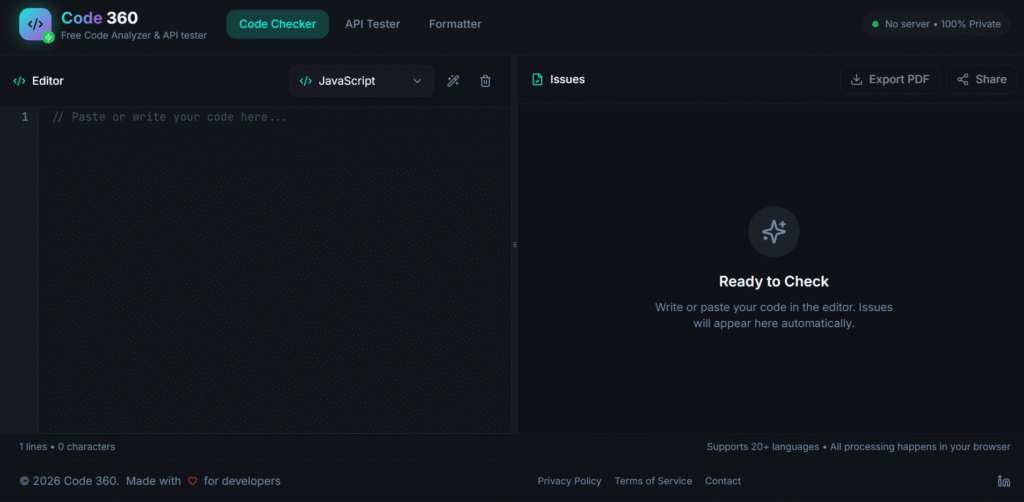
Task: Follow the Contact link in the footer
Action: (x=723, y=481)
